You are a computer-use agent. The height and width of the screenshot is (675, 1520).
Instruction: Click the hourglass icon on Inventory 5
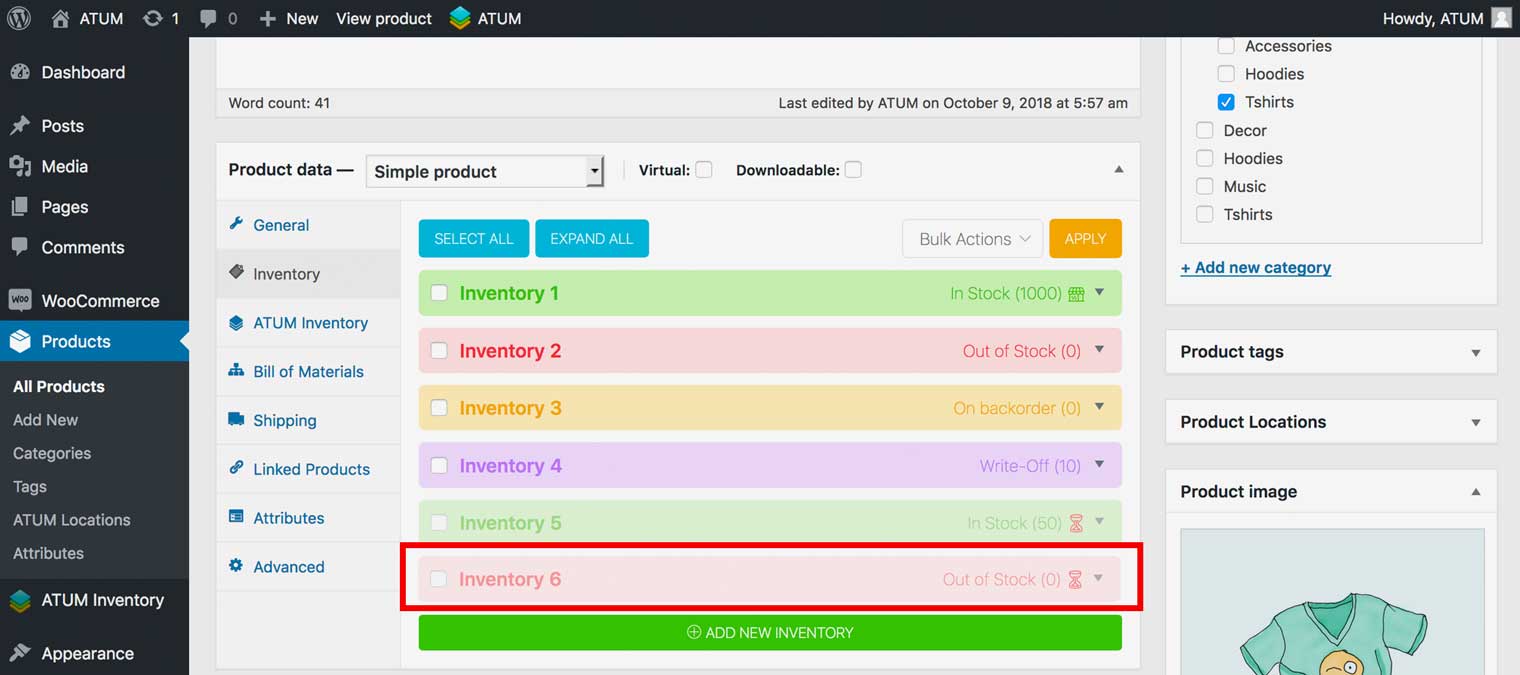point(1076,523)
